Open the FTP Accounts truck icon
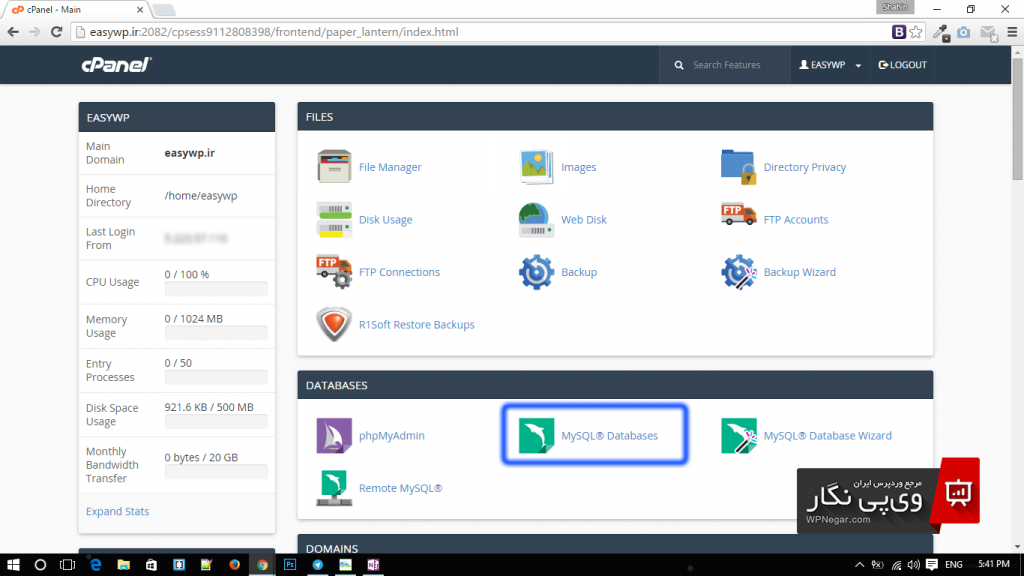Viewport: 1024px width, 576px height. pos(739,215)
